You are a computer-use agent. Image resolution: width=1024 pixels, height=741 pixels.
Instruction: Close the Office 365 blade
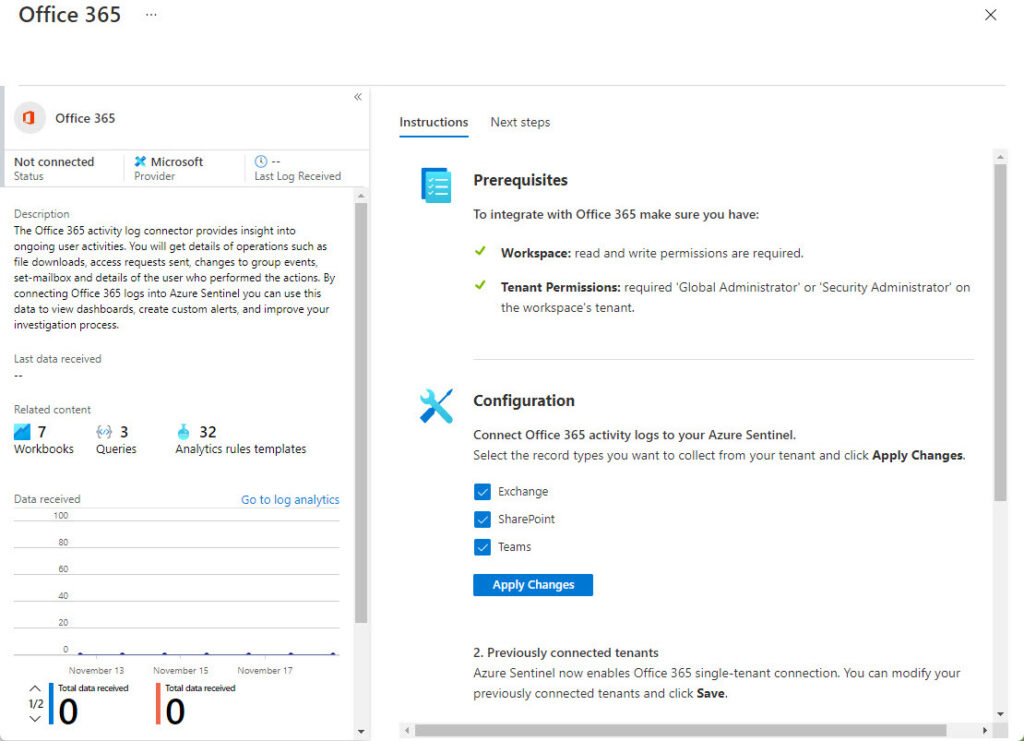990,14
